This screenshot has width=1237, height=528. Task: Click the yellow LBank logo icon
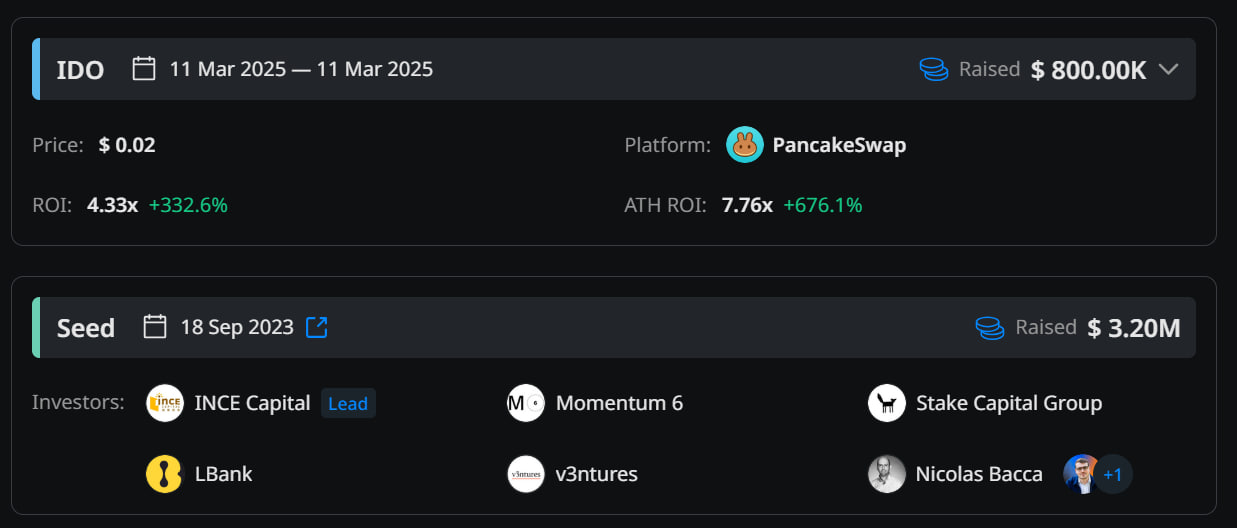pos(165,474)
